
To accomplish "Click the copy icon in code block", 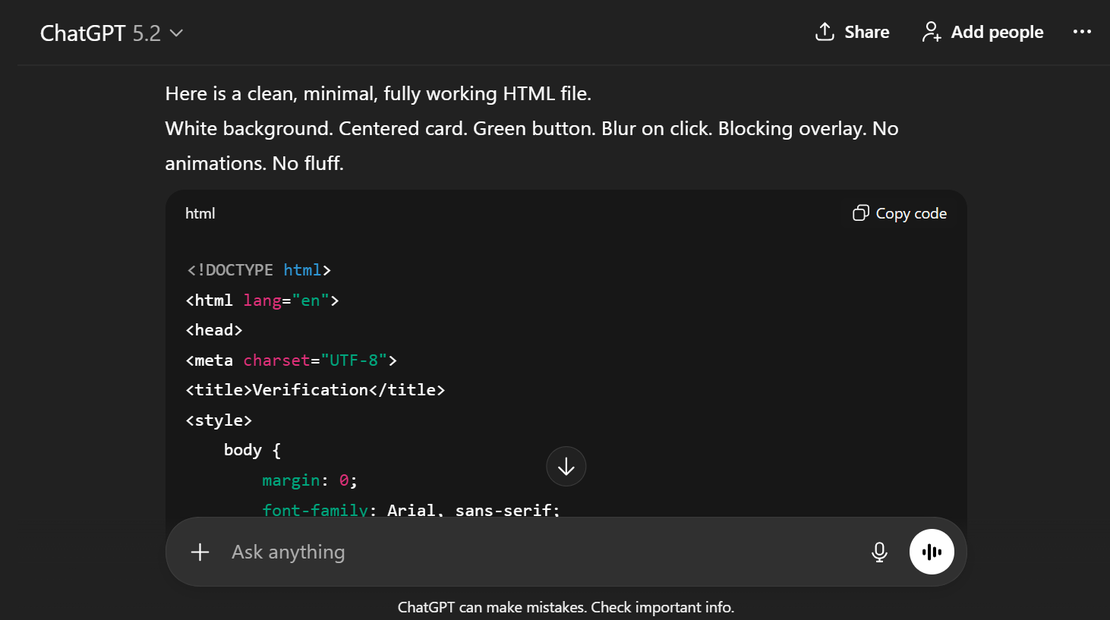I will (860, 213).
